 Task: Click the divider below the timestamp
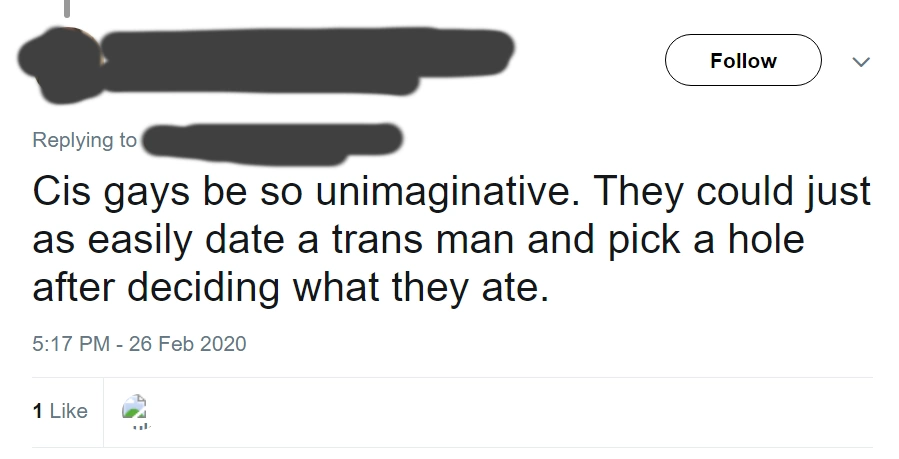(x=450, y=377)
